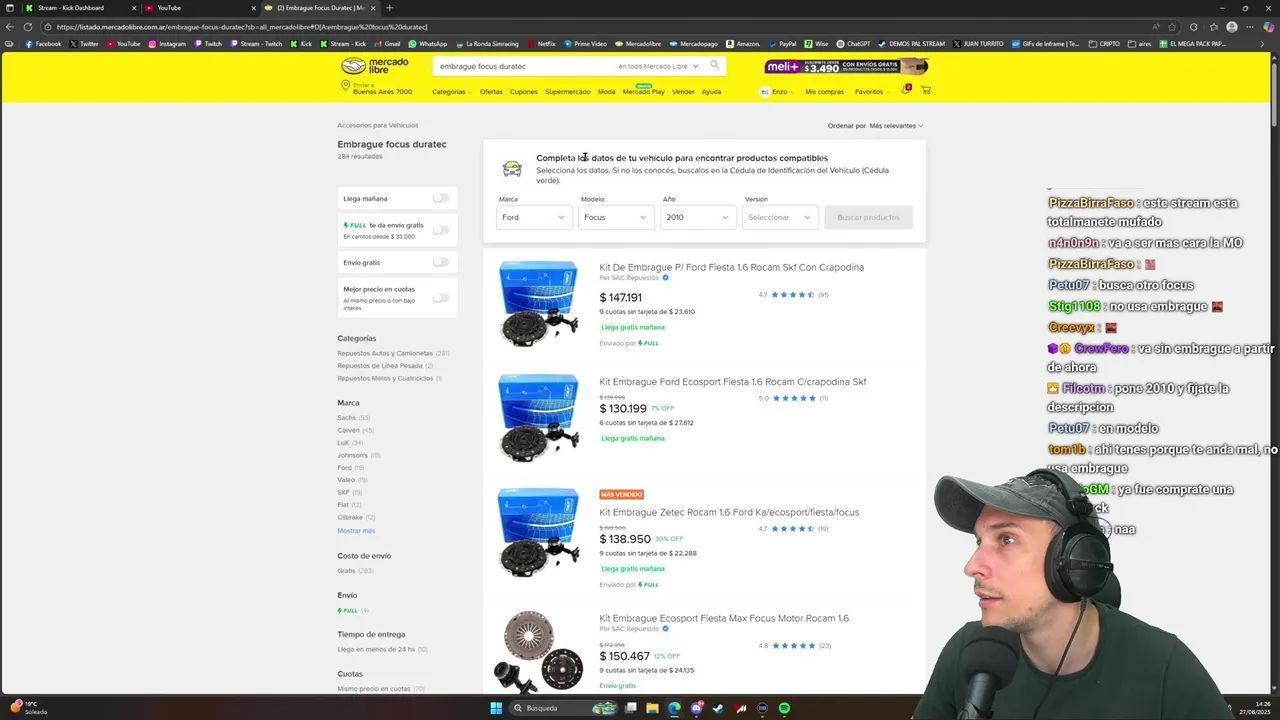Image resolution: width=1280 pixels, height=720 pixels.
Task: Open the Año dropdown showing 2010
Action: coord(698,217)
